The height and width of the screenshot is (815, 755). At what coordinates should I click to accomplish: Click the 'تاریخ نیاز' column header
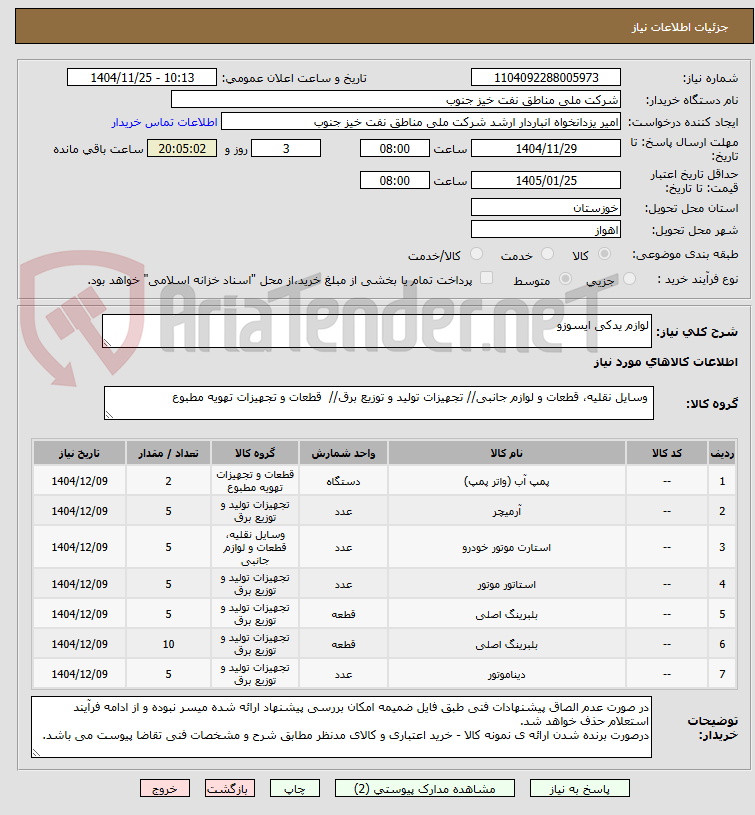[80, 453]
